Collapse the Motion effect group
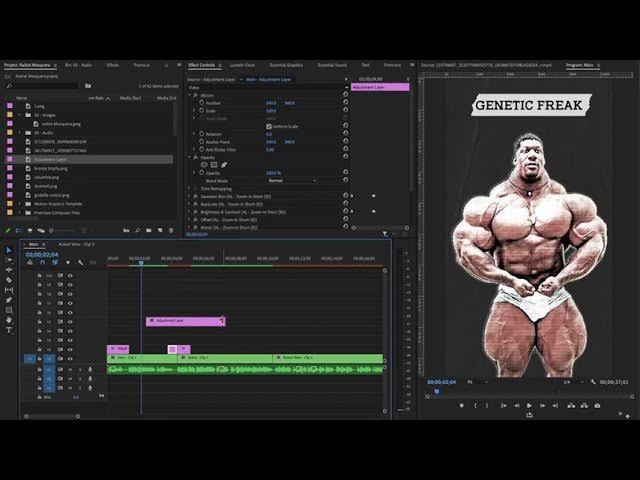Image resolution: width=640 pixels, height=480 pixels. pos(189,95)
